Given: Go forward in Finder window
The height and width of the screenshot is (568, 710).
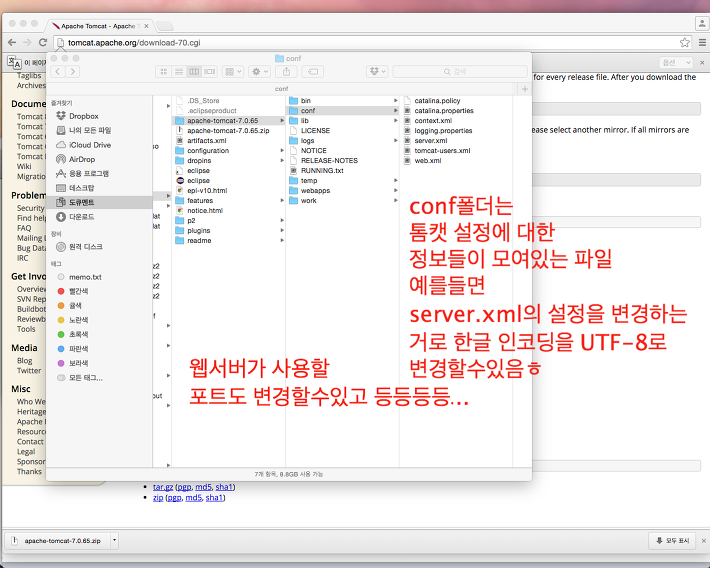Looking at the screenshot, I should (x=73, y=72).
